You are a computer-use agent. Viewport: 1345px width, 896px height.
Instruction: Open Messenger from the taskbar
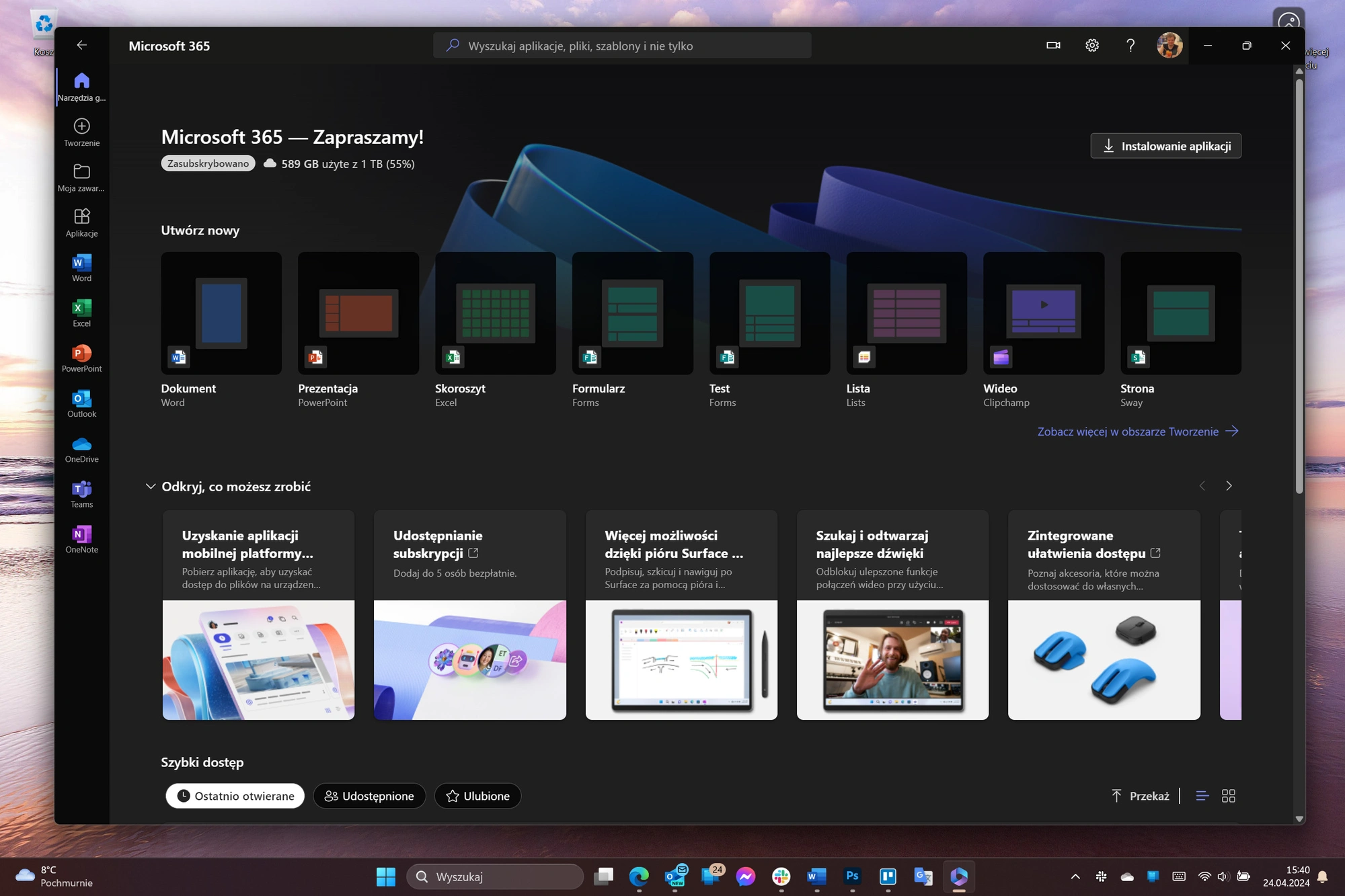745,877
